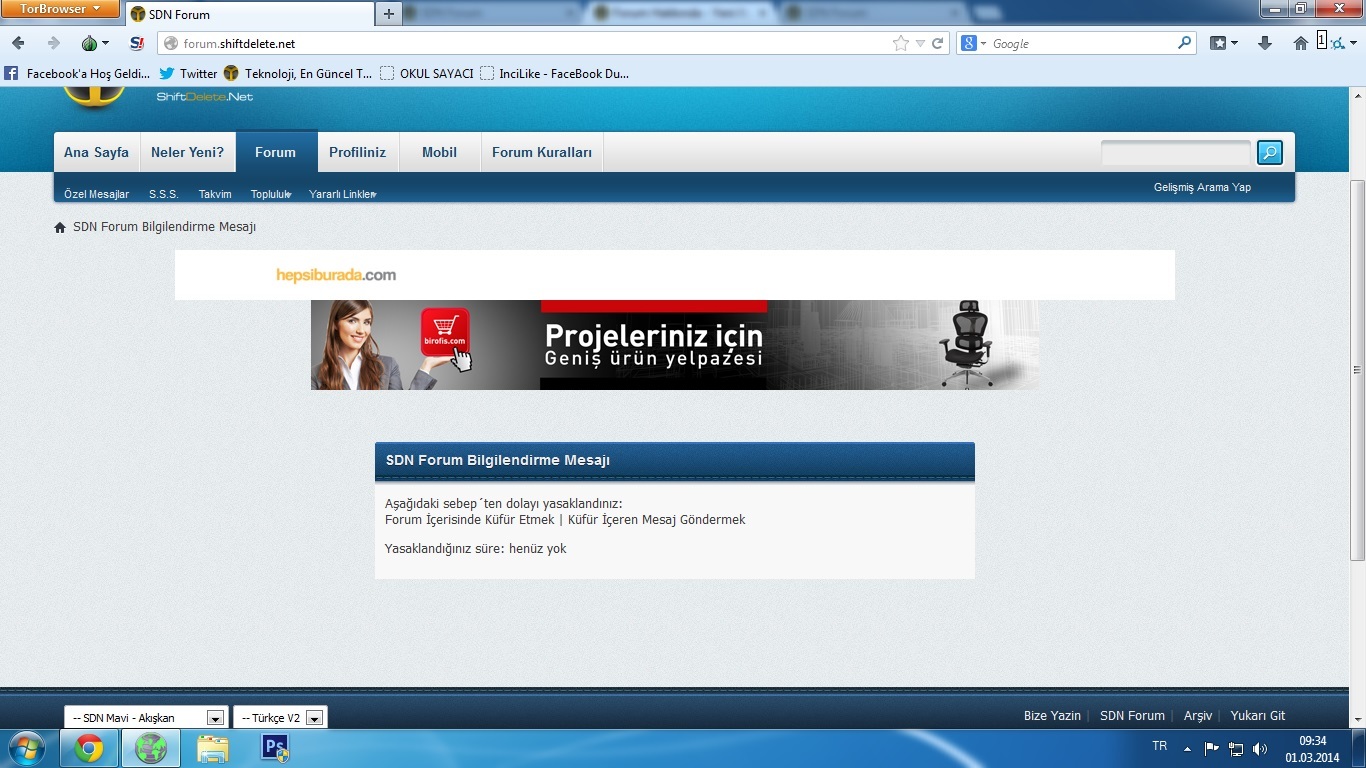This screenshot has height=768, width=1366.
Task: Click the home icon in the breadcrumb
Action: 60,227
